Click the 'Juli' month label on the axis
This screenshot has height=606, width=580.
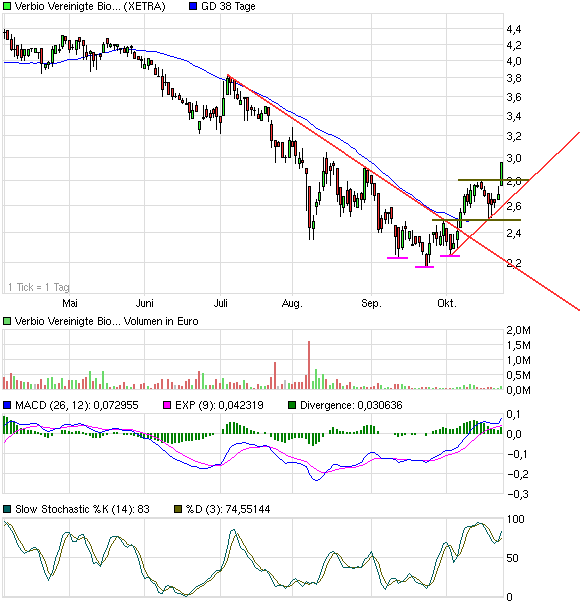click(x=221, y=303)
